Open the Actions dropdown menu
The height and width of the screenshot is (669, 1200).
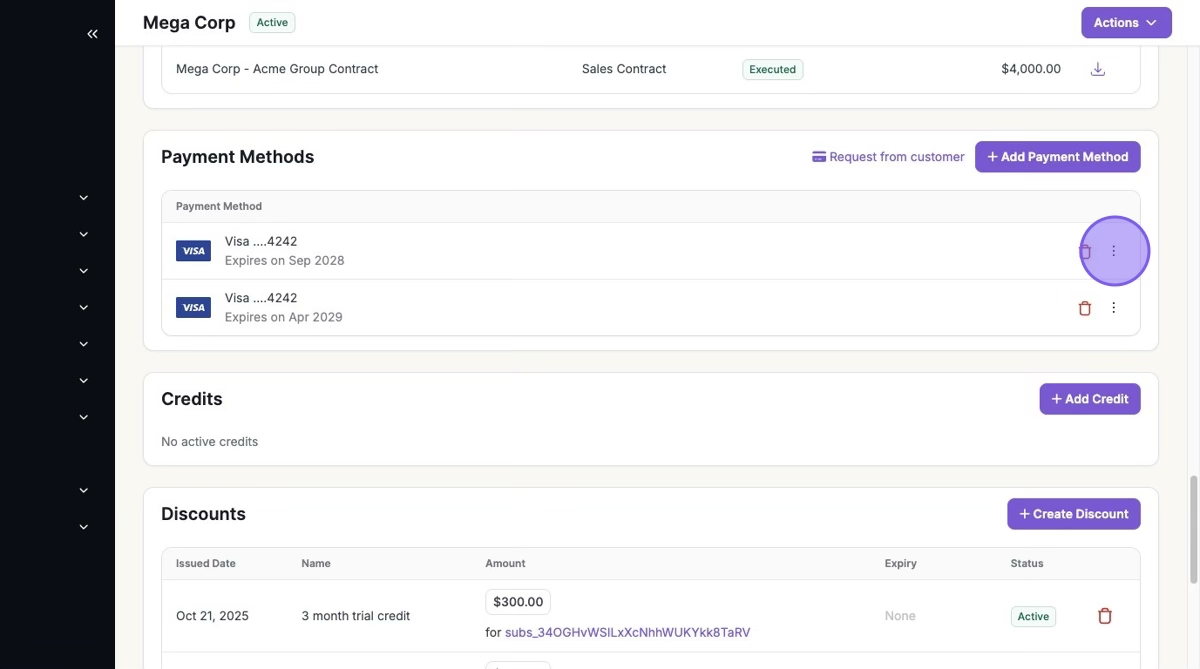pyautogui.click(x=1126, y=23)
